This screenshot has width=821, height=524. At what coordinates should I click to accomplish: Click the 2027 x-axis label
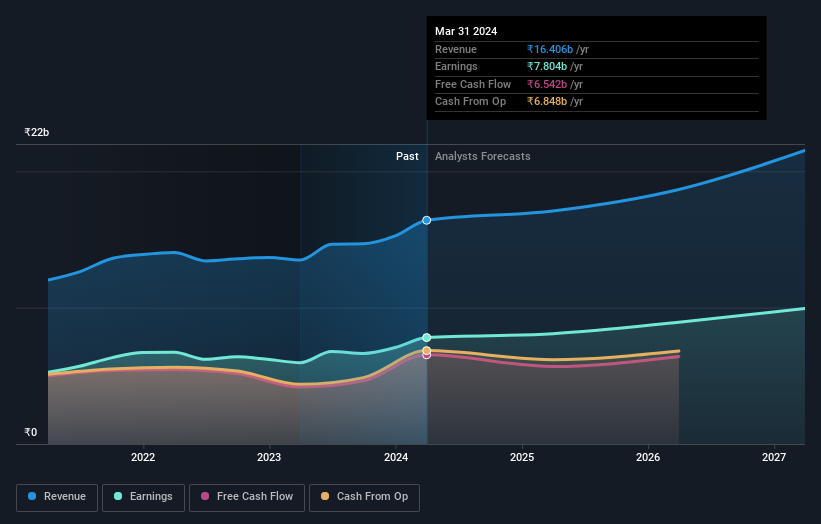click(774, 457)
